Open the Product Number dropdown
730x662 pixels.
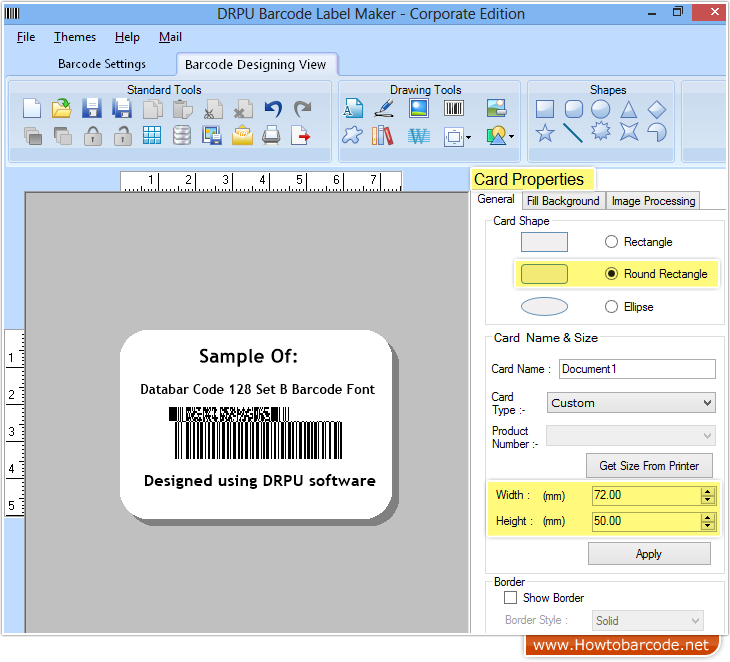631,436
